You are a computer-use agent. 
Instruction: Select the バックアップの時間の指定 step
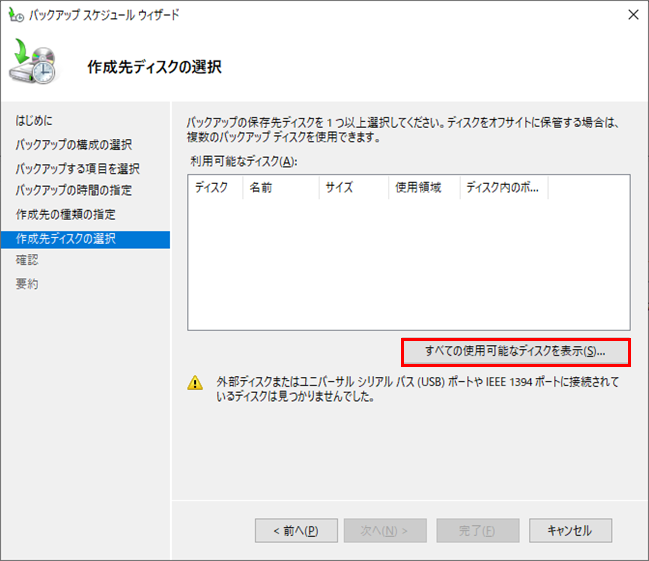pyautogui.click(x=74, y=190)
